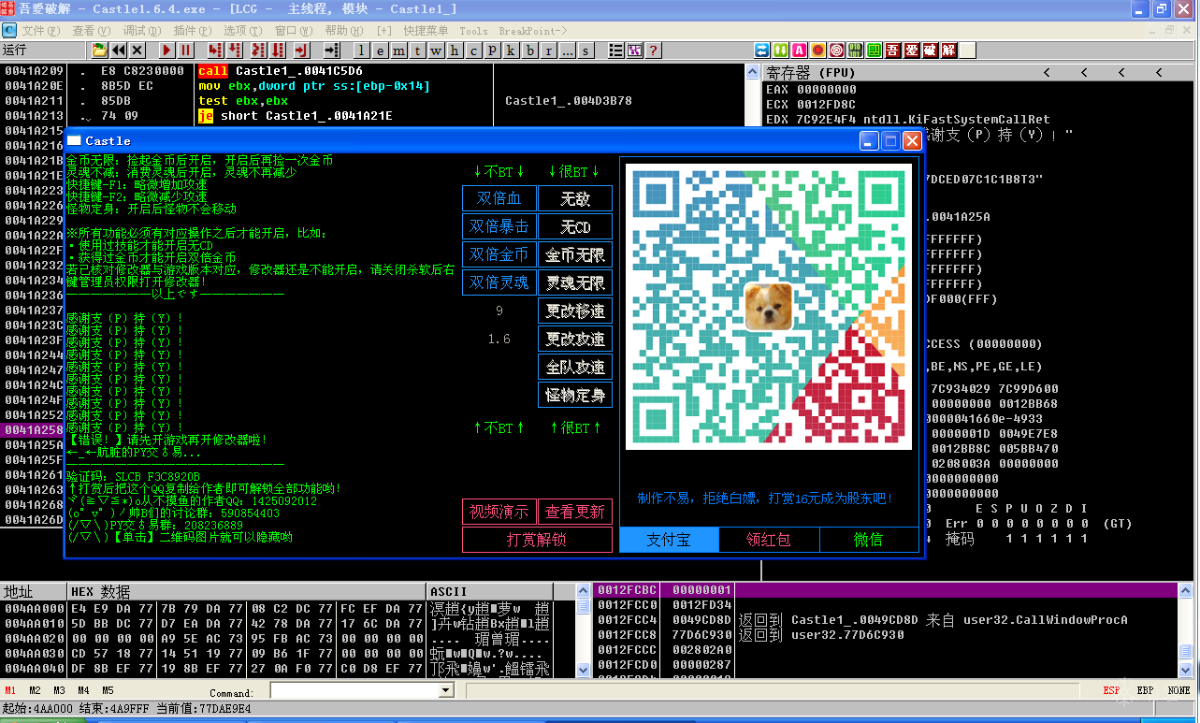Click the orange record-circle plugin icon
The height and width of the screenshot is (723, 1200).
coord(818,50)
